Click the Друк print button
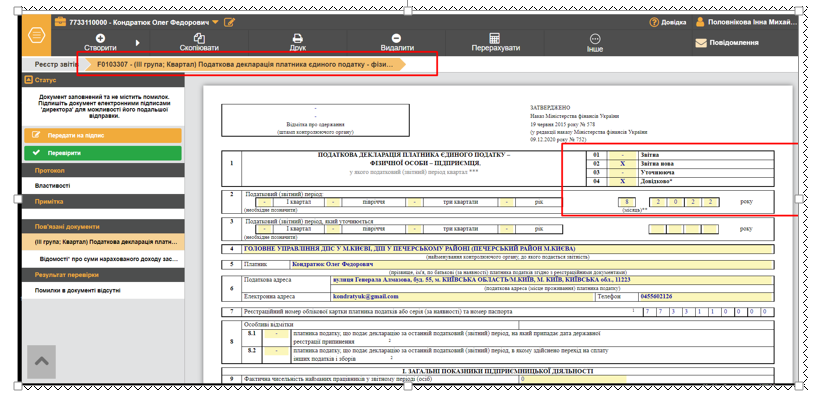Image resolution: width=819 pixels, height=398 pixels. pos(298,43)
